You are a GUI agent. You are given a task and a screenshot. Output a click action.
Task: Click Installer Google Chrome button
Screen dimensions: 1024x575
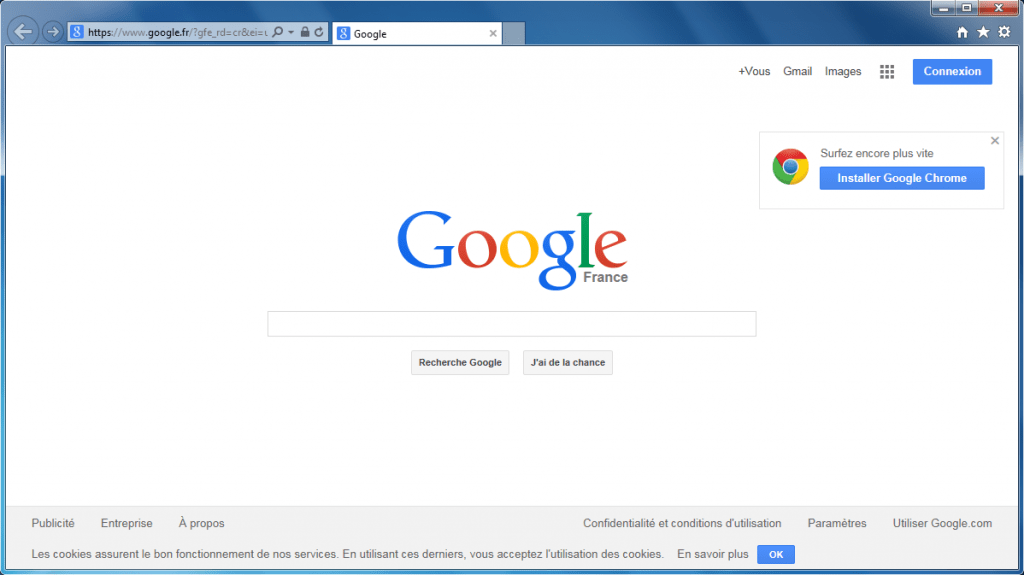(x=902, y=178)
